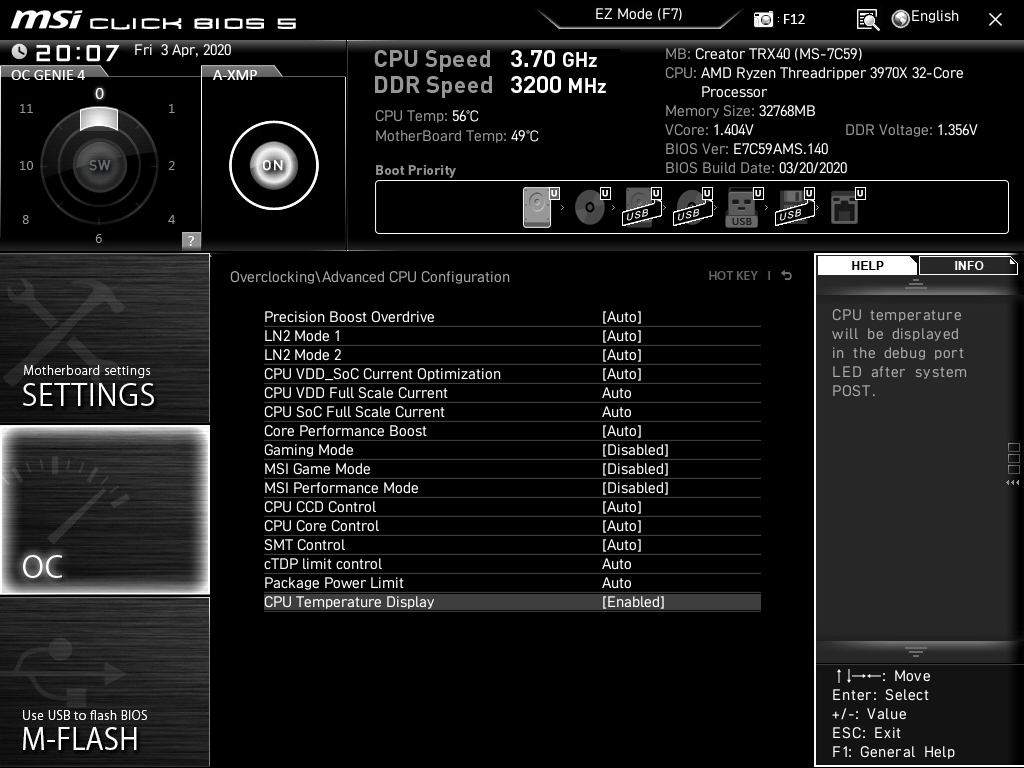This screenshot has width=1024, height=768.
Task: Open Core Performance Boost [Auto] value
Action: click(x=622, y=431)
